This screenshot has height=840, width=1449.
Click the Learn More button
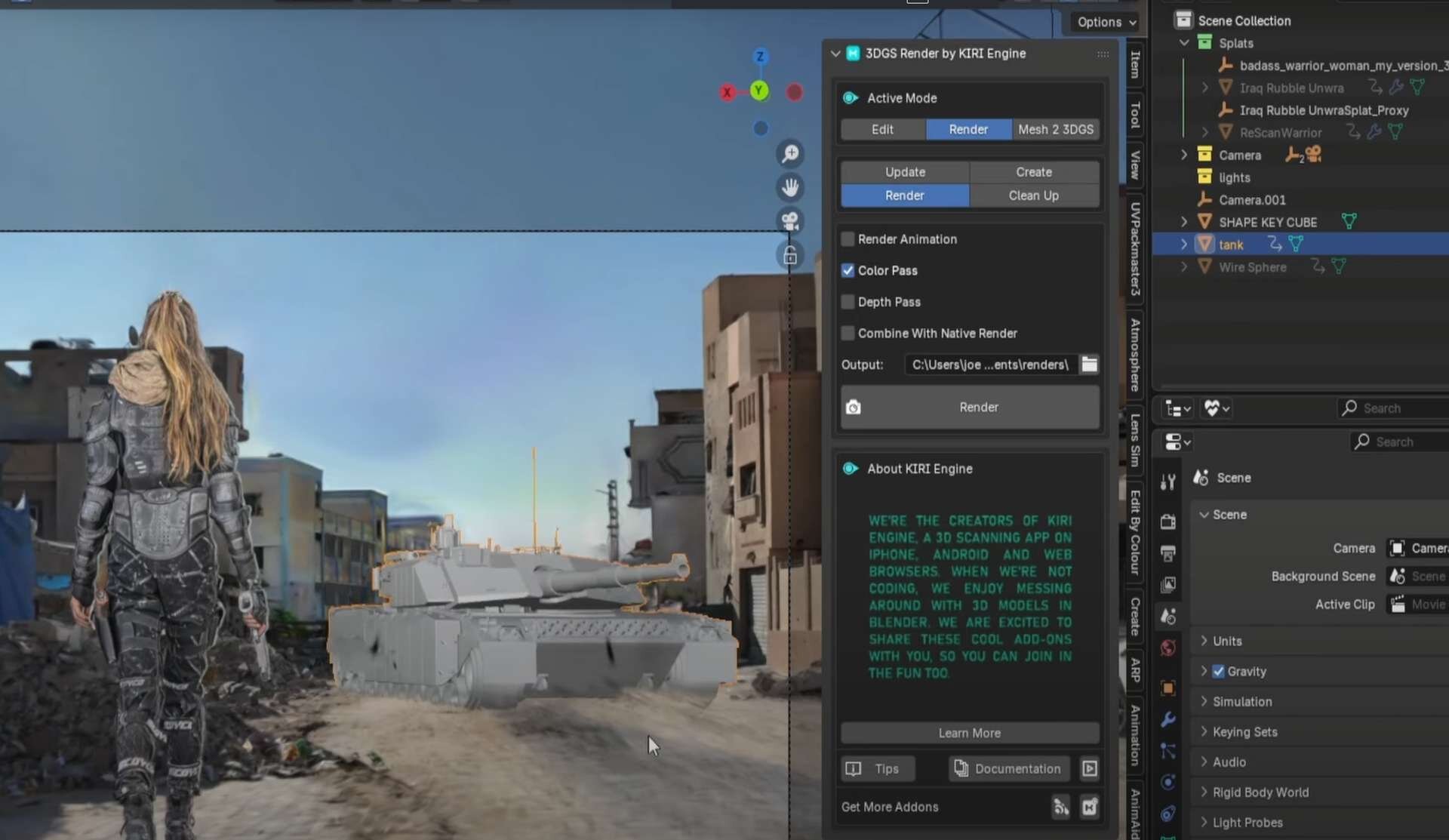[969, 733]
